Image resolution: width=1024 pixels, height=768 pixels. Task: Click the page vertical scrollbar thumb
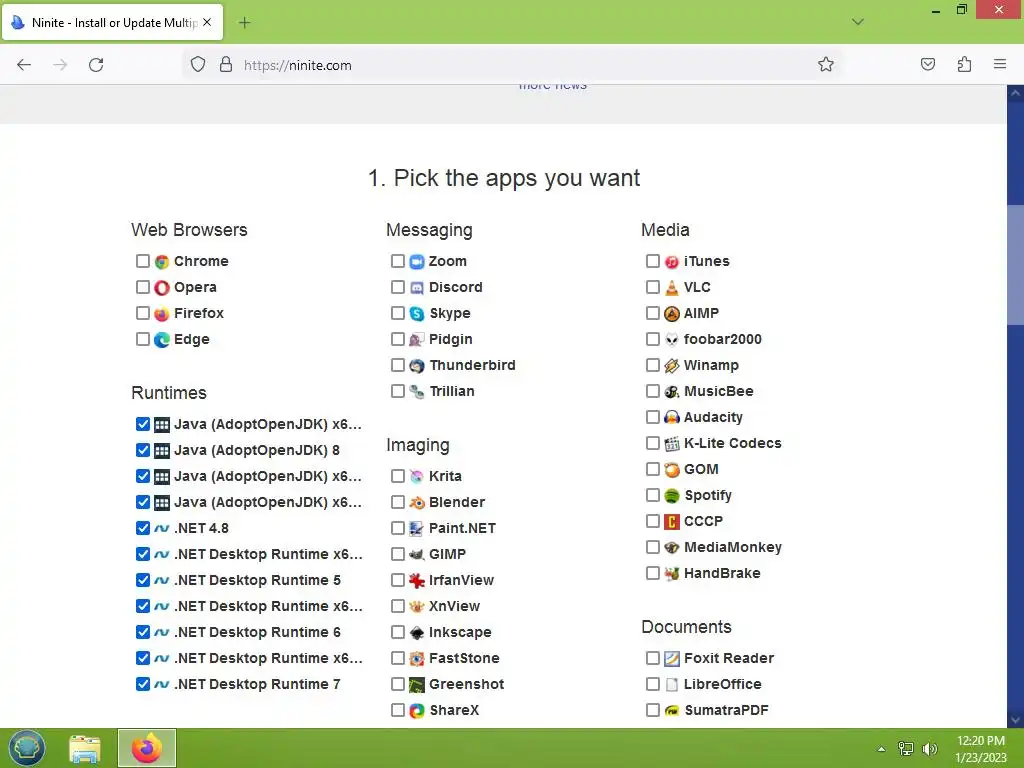coord(1015,264)
